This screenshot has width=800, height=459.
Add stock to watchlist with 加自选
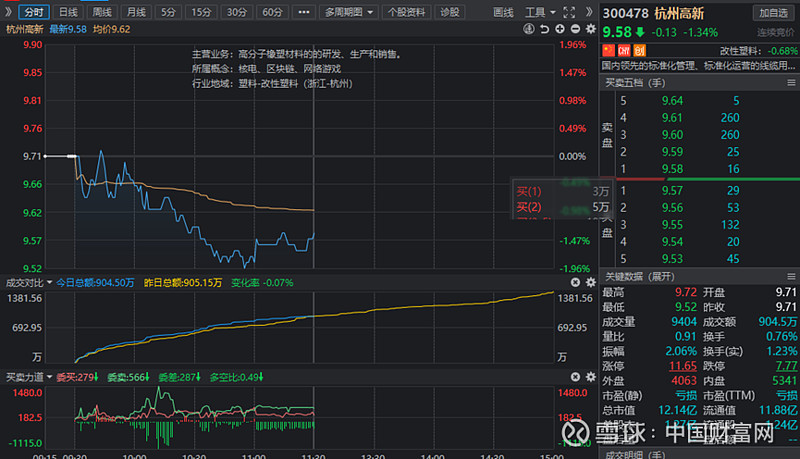(x=773, y=13)
